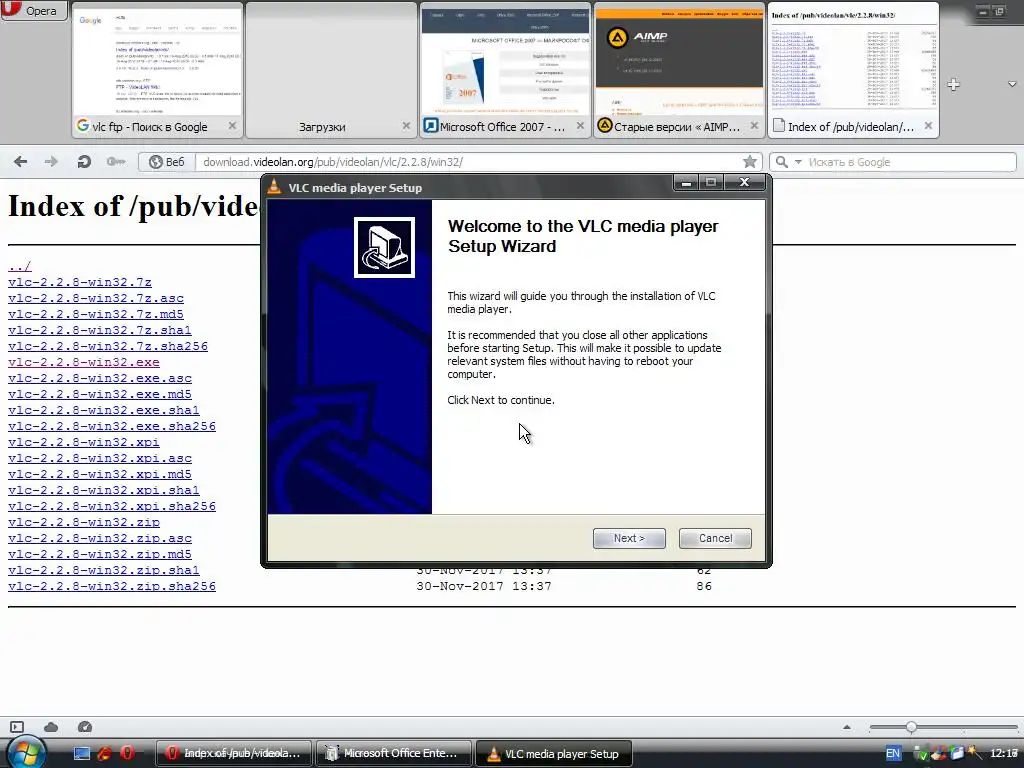Switch to the Старые версии AIMP tab

679,70
